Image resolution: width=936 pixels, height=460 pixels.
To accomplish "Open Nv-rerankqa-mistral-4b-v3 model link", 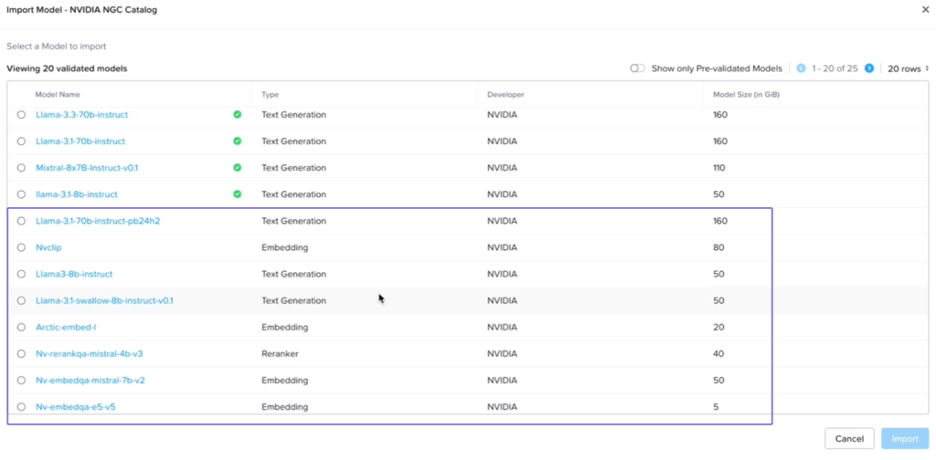I will (89, 354).
